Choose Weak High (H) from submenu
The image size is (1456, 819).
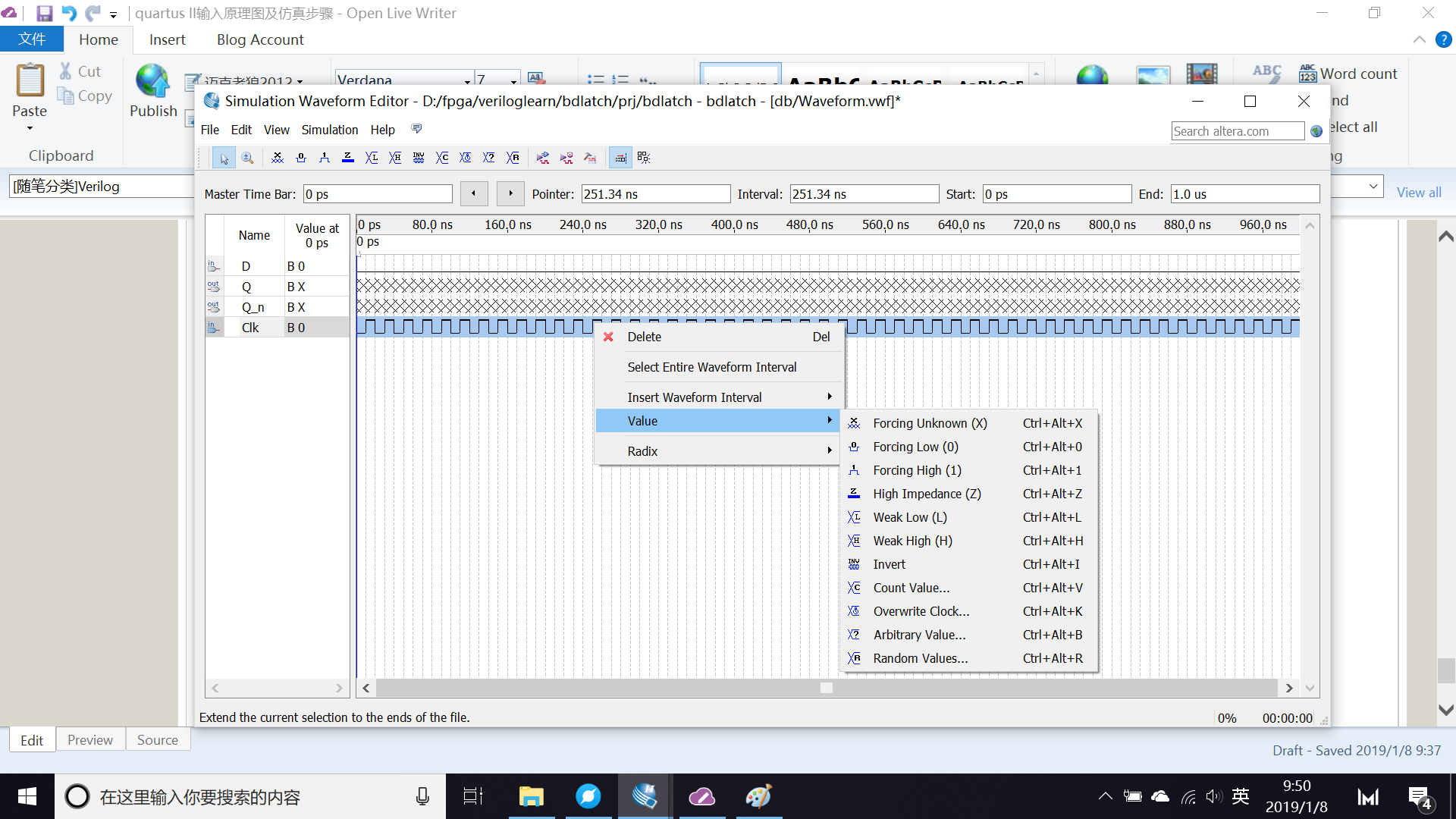(x=969, y=541)
